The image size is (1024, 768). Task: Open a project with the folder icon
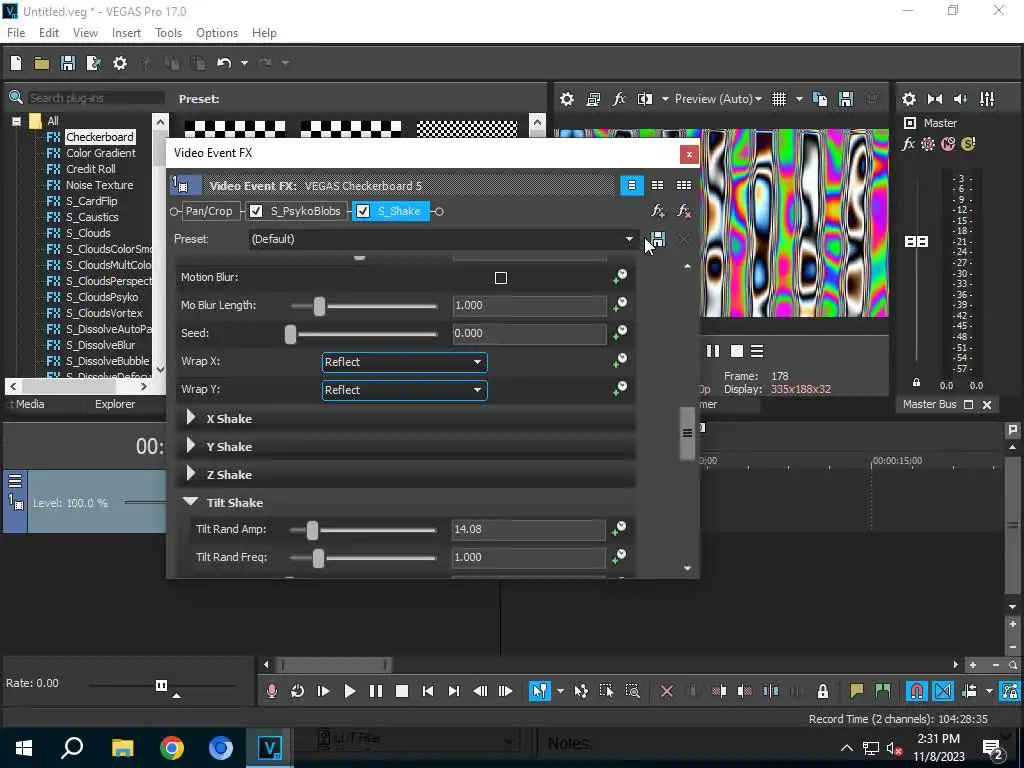[42, 63]
